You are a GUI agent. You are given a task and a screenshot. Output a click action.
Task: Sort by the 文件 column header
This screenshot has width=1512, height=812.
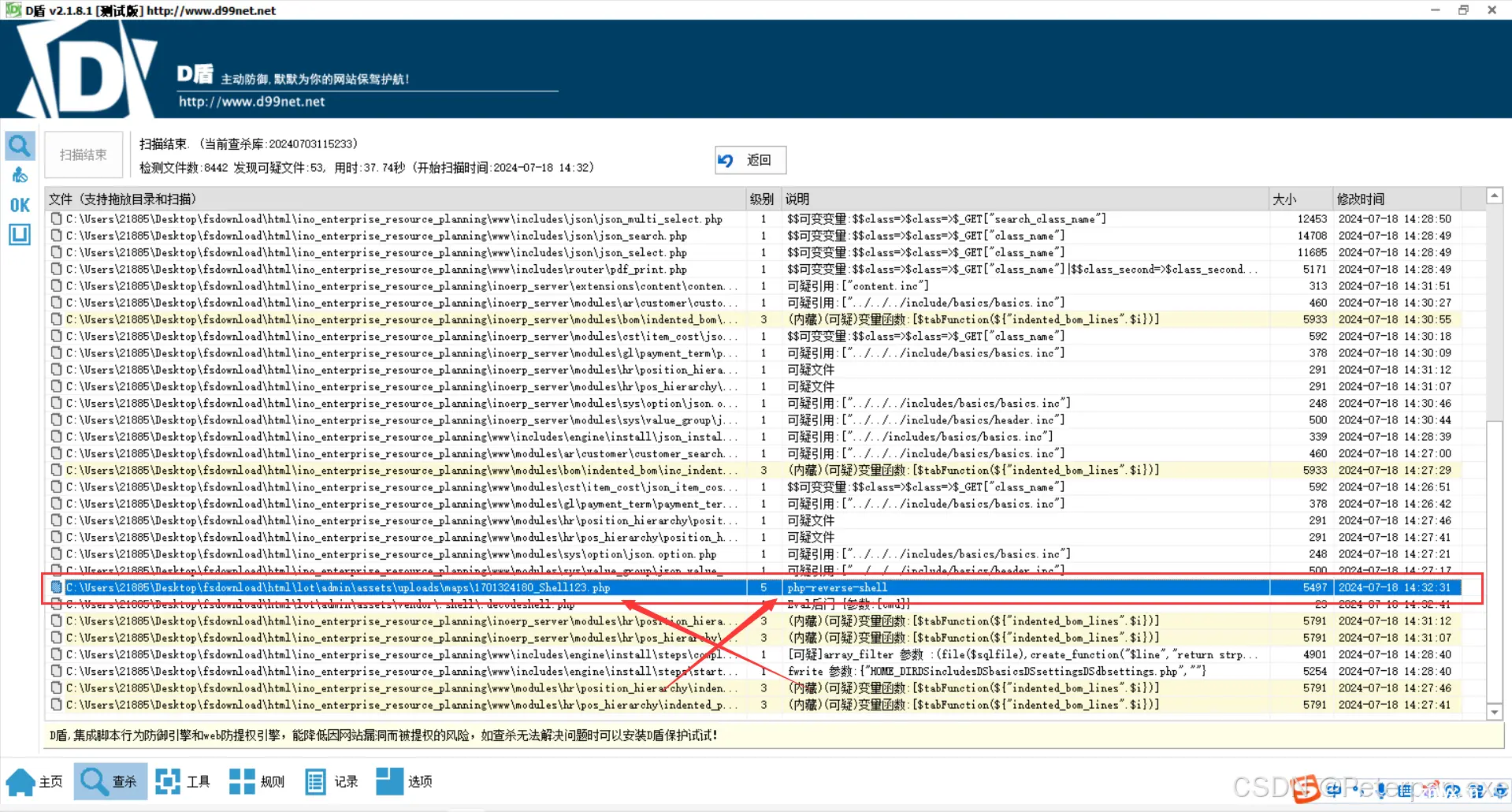pos(396,199)
